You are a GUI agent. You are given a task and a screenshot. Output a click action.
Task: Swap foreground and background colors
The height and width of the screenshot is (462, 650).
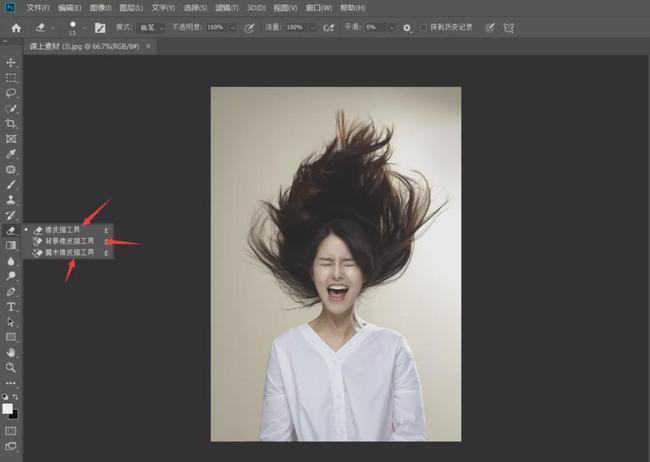[x=15, y=396]
